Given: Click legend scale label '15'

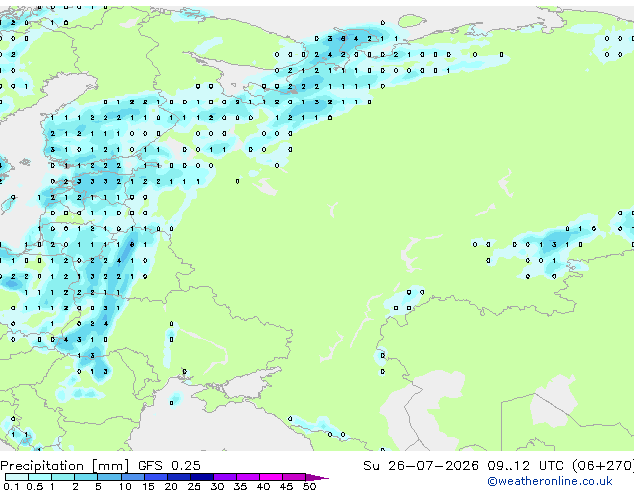Looking at the screenshot, I should click(x=148, y=486).
